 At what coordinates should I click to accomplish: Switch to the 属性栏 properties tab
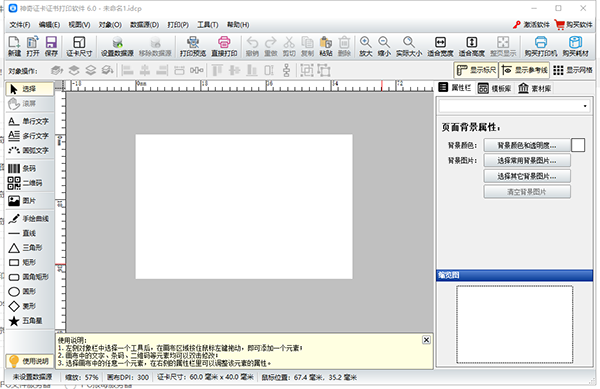[x=455, y=88]
